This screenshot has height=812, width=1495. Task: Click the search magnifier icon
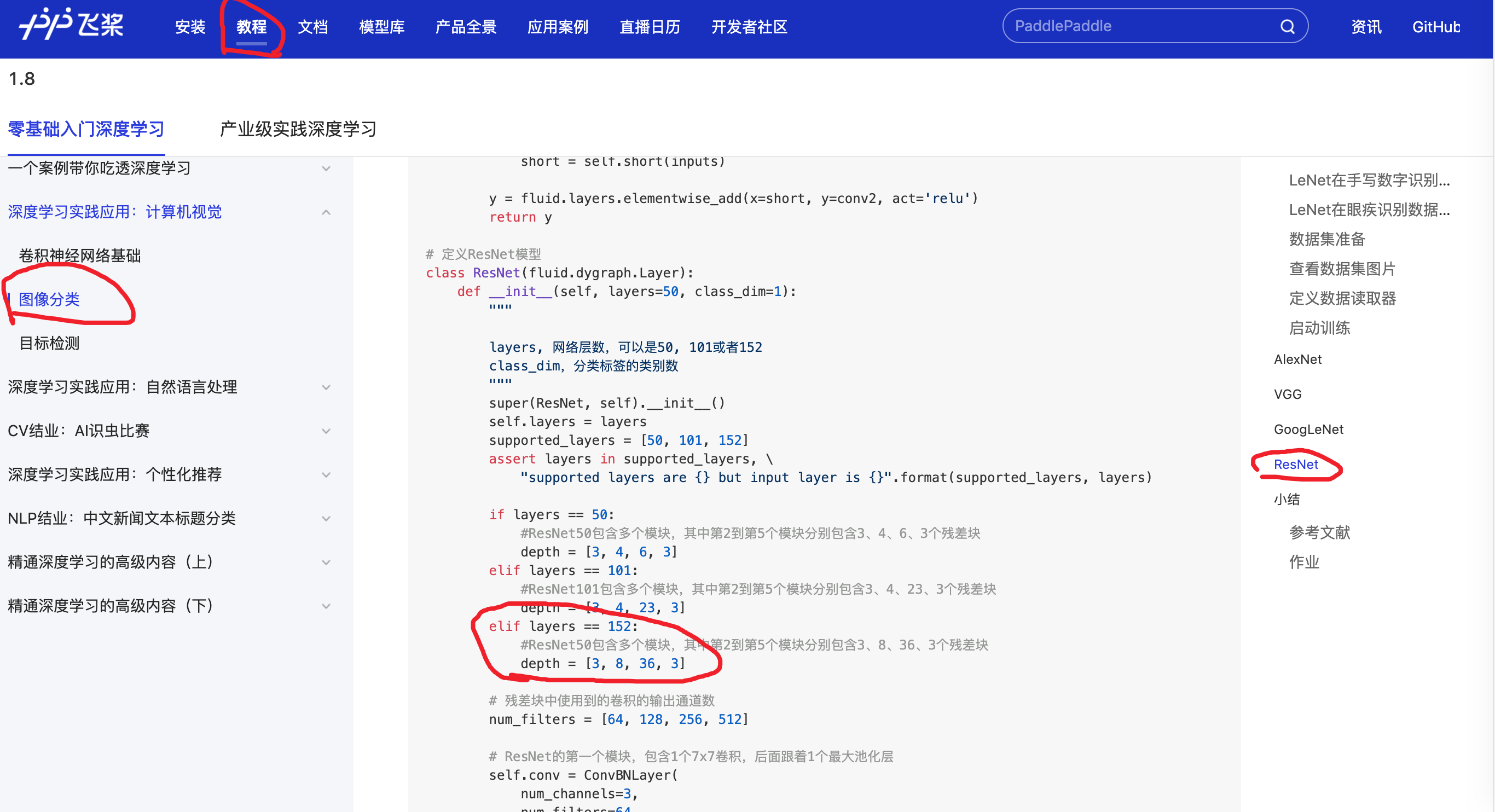pyautogui.click(x=1287, y=27)
